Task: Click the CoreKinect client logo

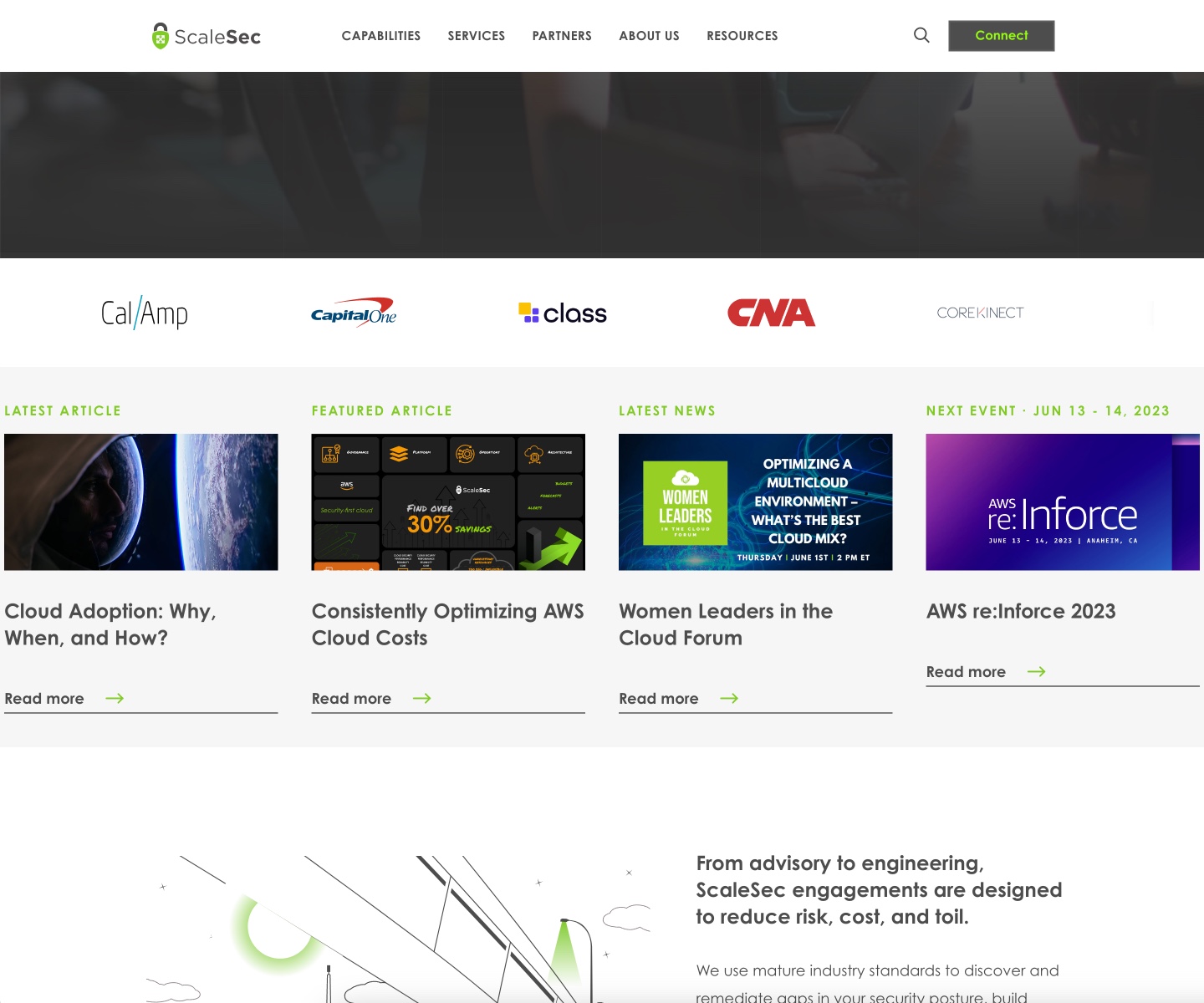Action: 980,313
